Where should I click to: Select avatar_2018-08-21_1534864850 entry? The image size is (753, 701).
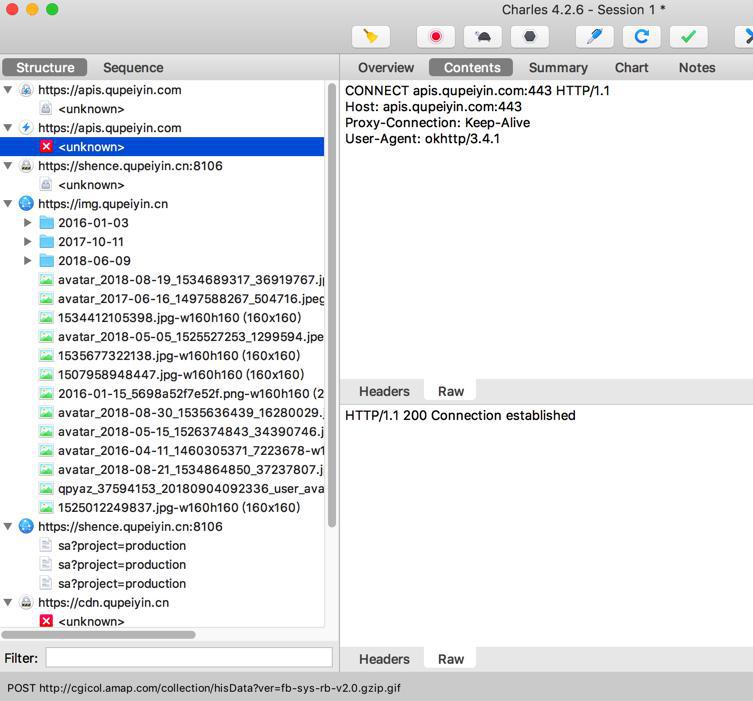point(191,470)
